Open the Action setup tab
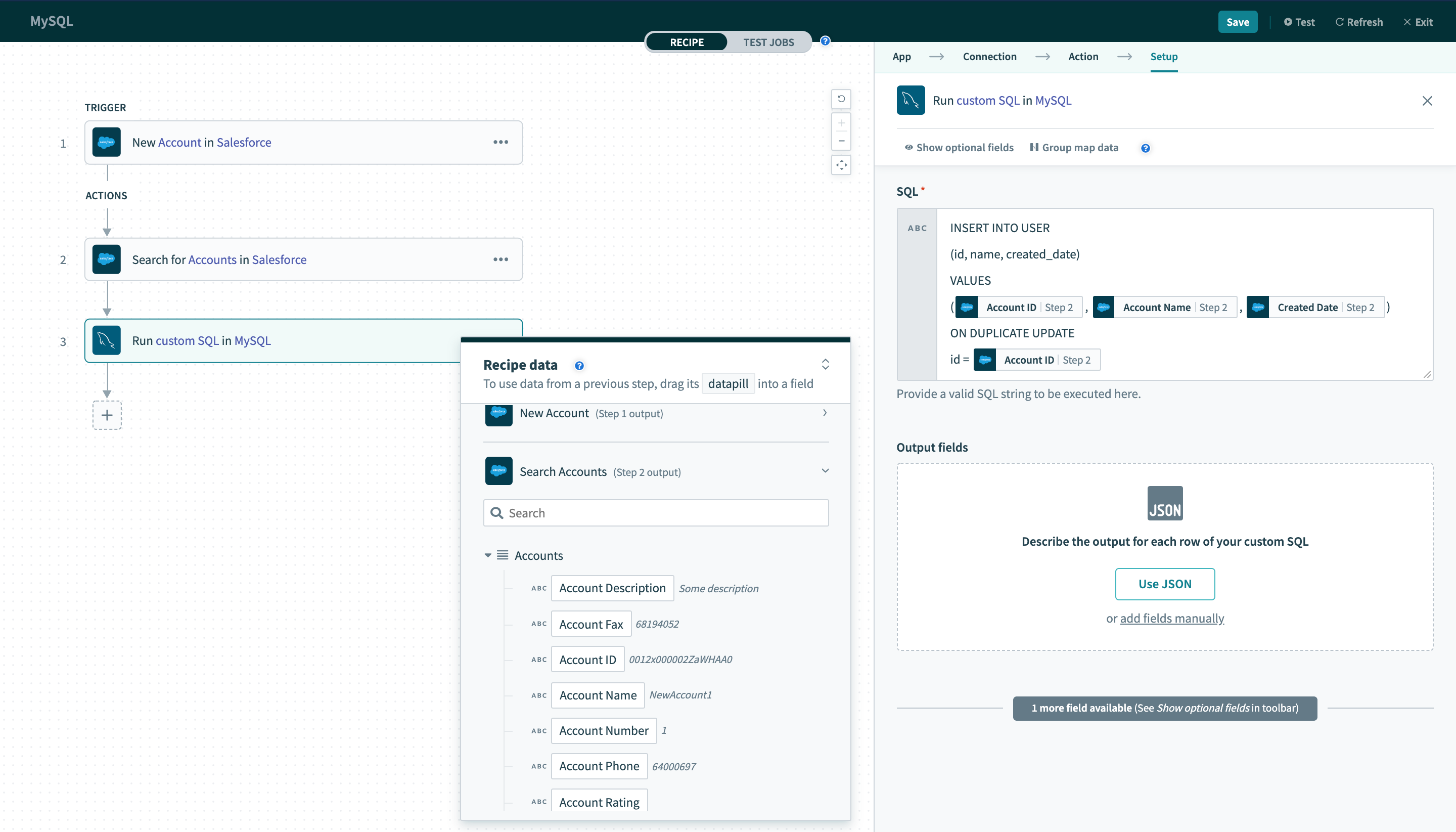Image resolution: width=1456 pixels, height=832 pixels. (1082, 57)
